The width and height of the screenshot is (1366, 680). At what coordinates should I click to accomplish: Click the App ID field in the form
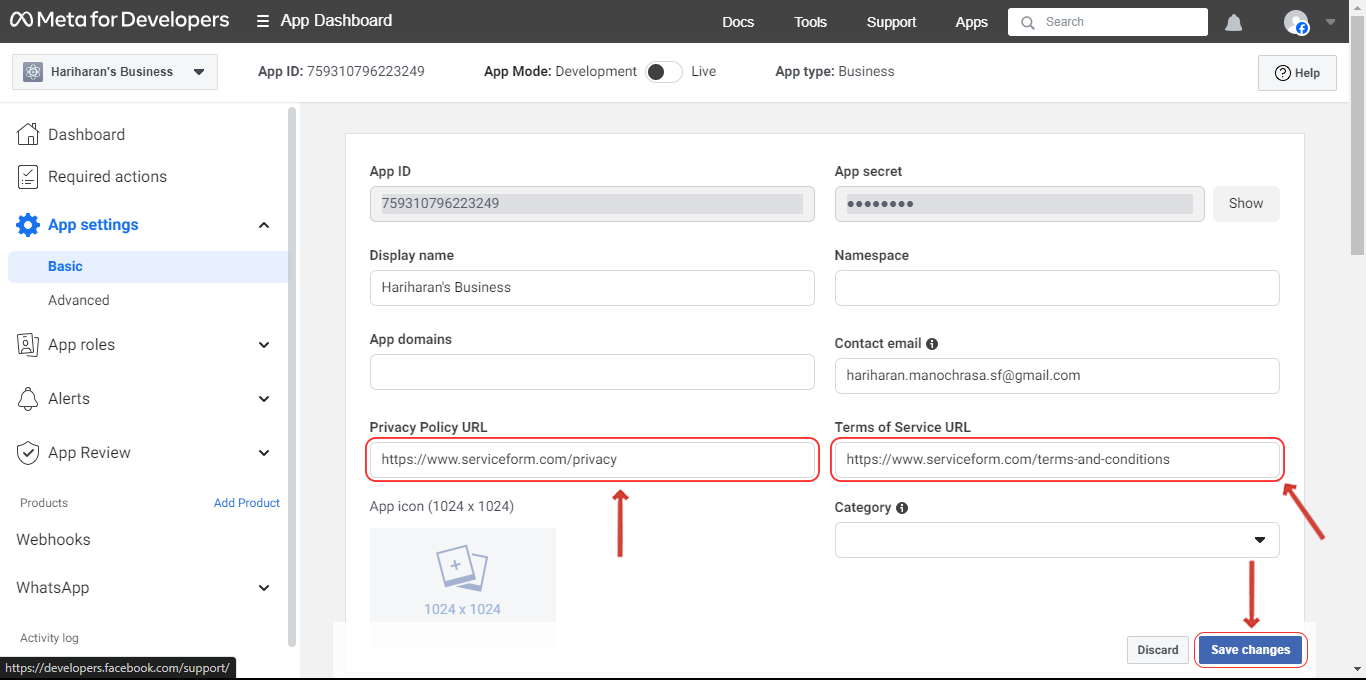[592, 204]
